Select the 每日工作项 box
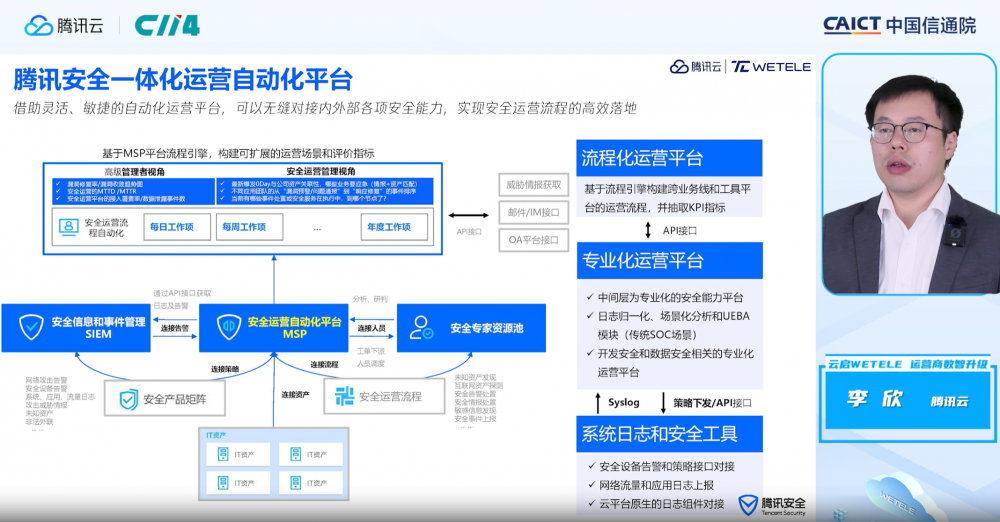 177,227
